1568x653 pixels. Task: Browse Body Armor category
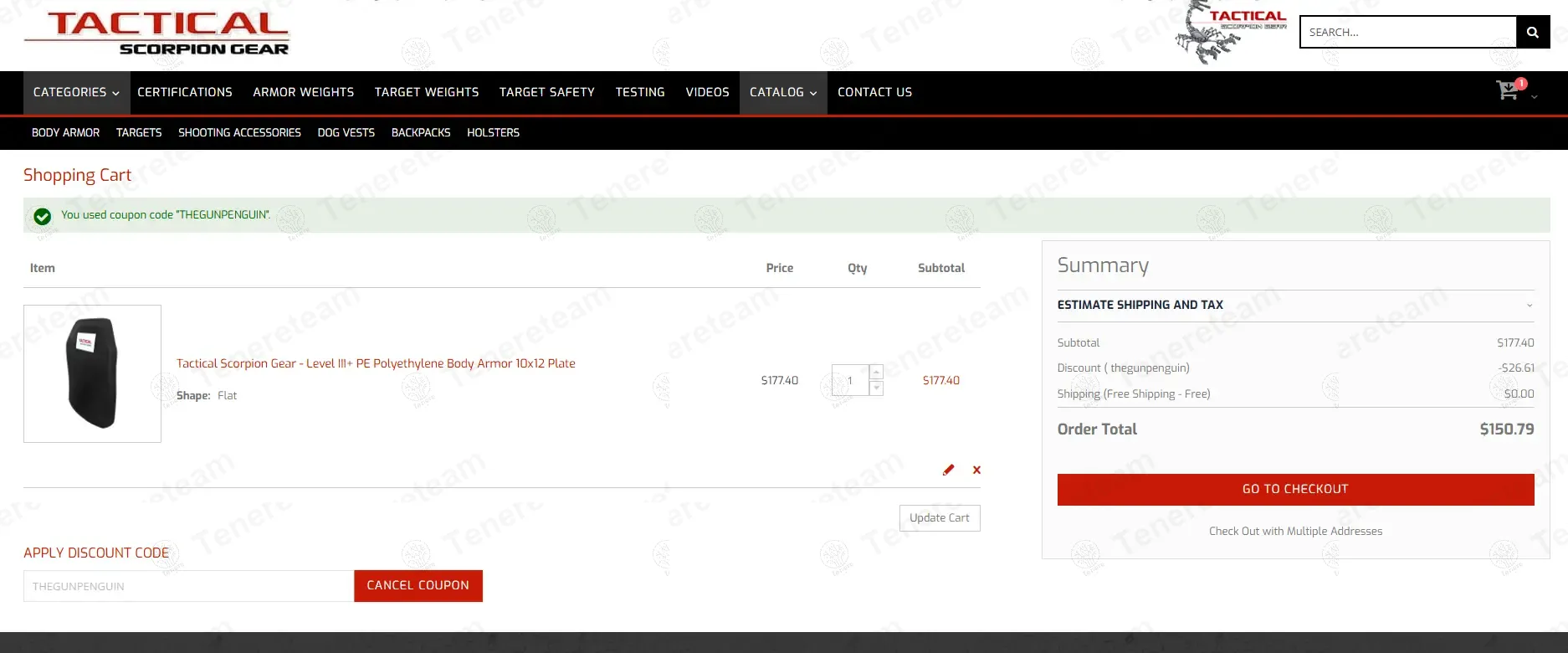point(65,132)
